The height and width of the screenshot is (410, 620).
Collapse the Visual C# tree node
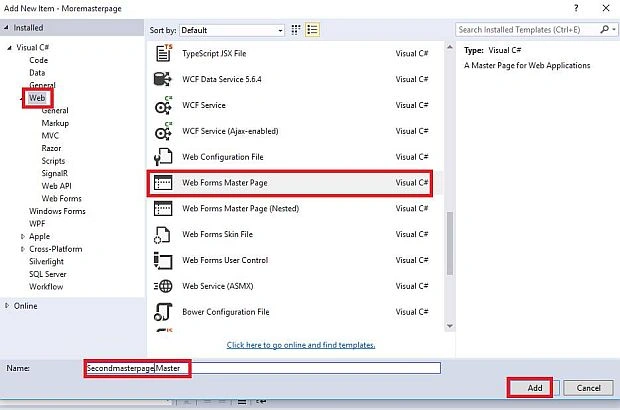tap(9, 47)
